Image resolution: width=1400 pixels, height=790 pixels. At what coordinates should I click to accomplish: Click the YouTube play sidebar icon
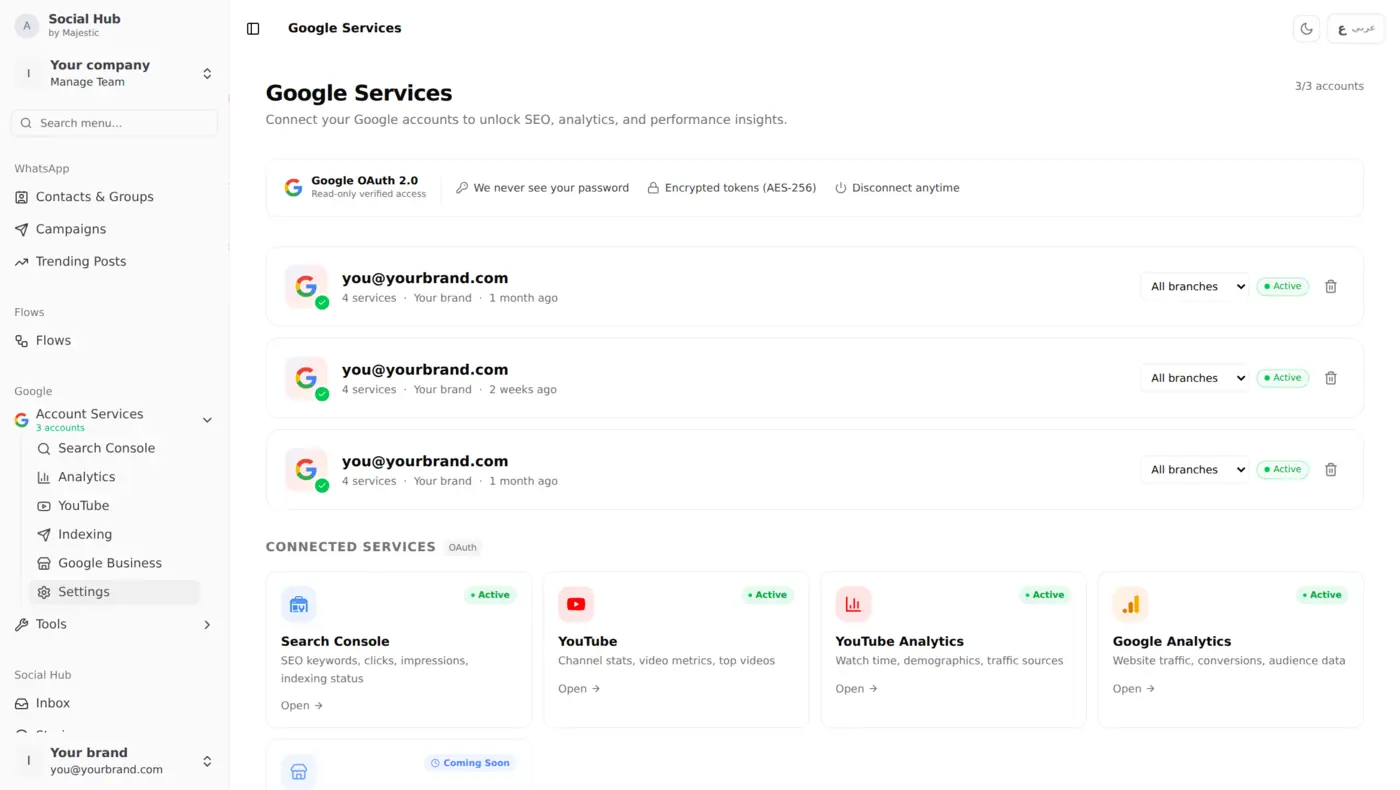click(x=44, y=506)
